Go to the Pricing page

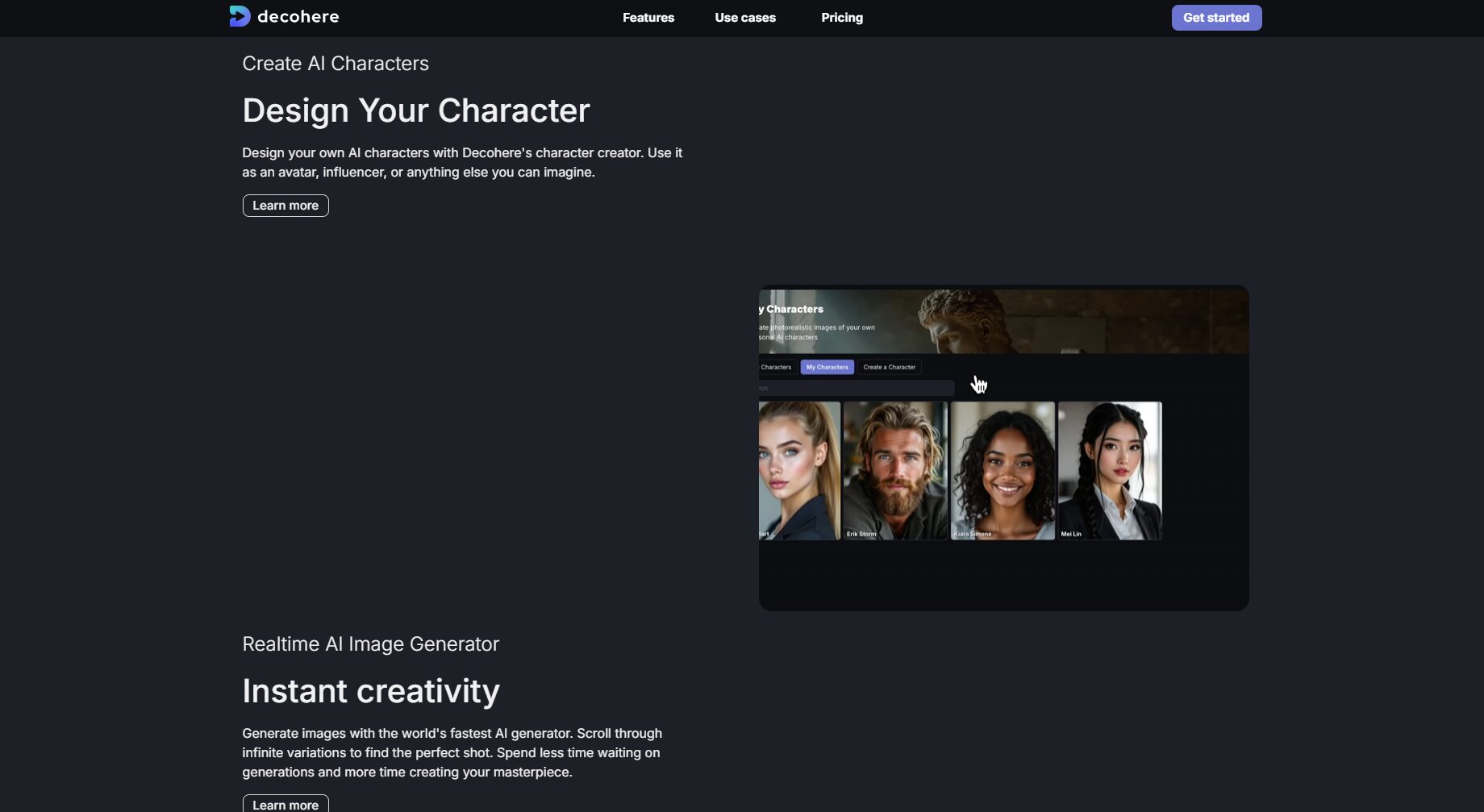(842, 18)
